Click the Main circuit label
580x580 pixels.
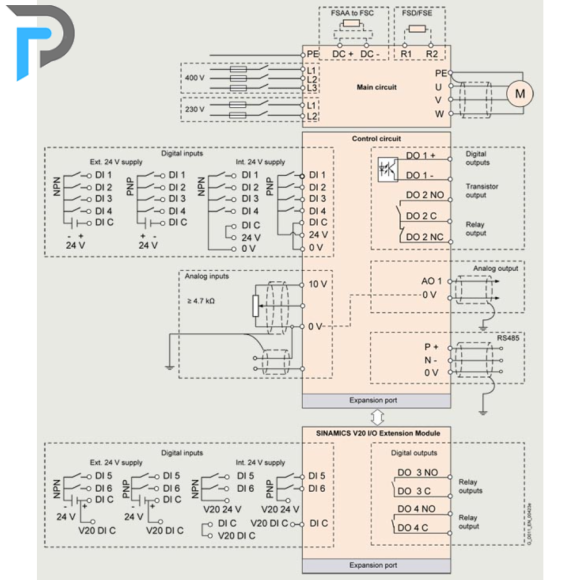click(376, 87)
